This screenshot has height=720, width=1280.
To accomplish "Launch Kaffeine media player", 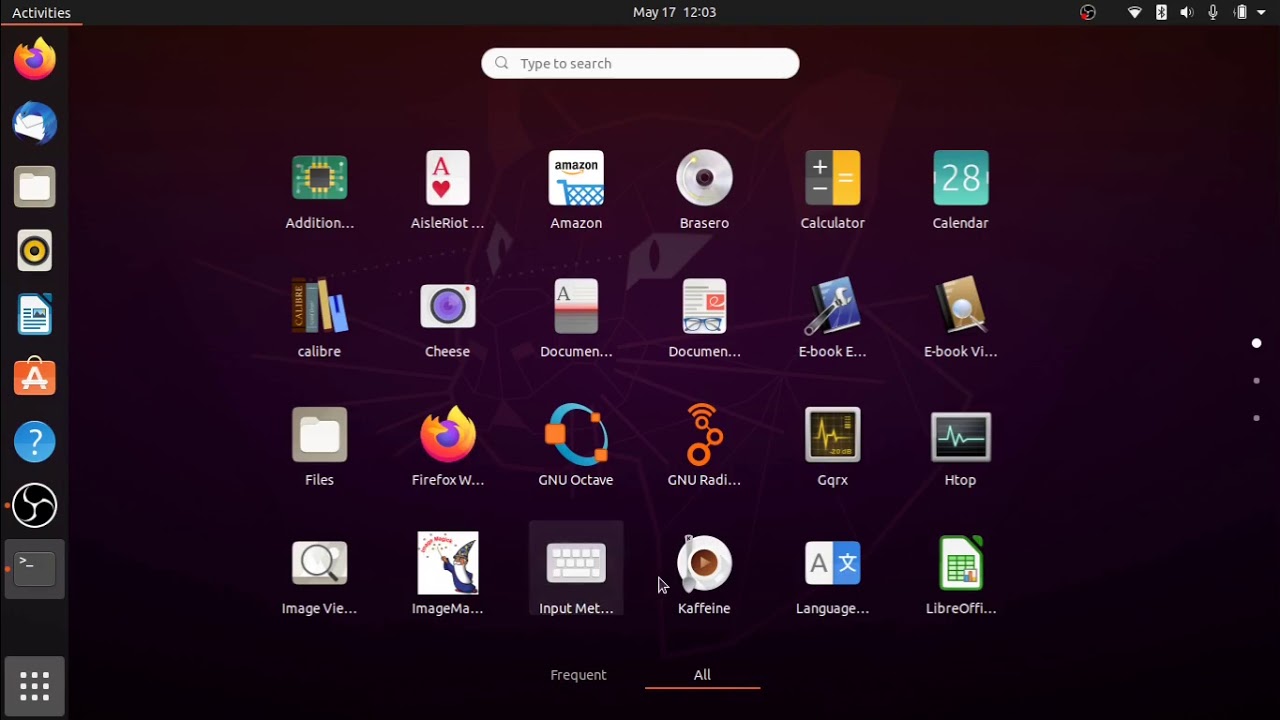I will point(704,563).
